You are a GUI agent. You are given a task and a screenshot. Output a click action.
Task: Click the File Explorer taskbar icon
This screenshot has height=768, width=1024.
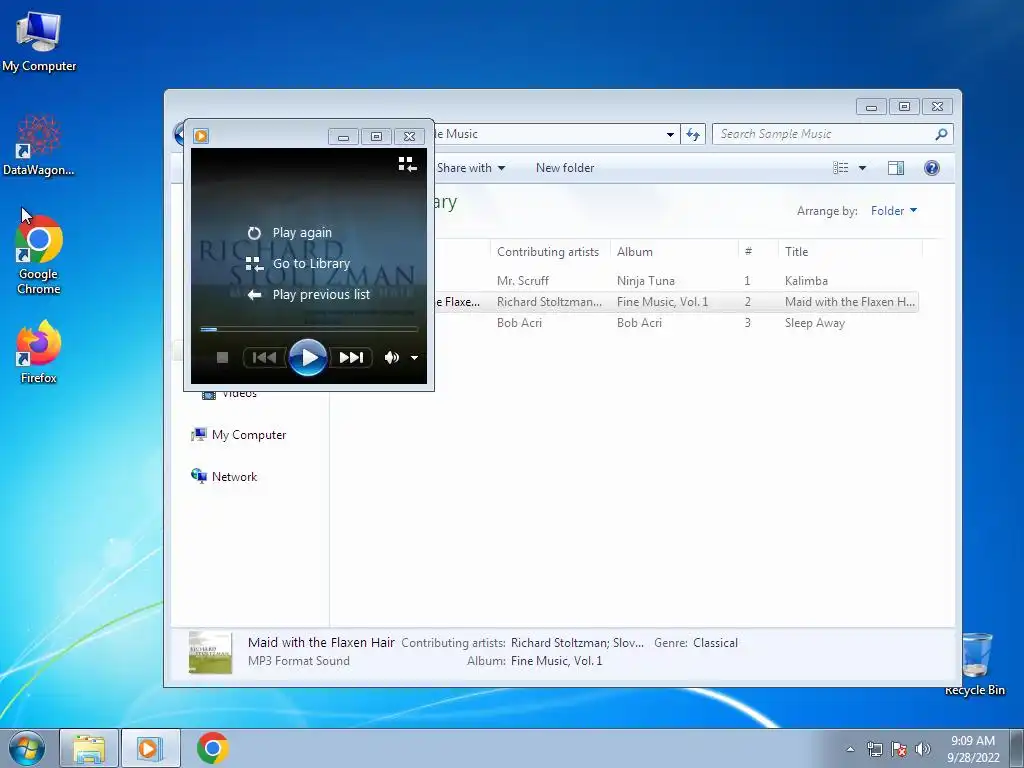(89, 748)
